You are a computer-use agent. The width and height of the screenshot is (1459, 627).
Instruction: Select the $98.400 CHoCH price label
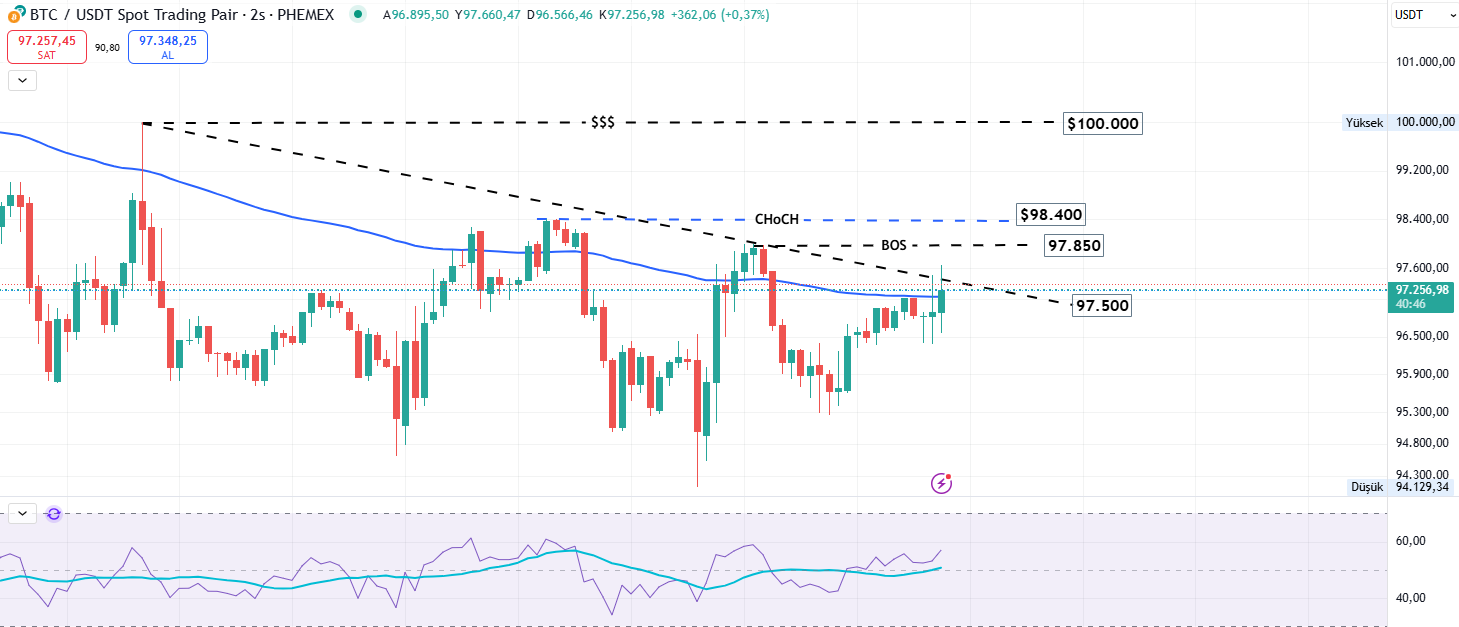[x=1050, y=215]
